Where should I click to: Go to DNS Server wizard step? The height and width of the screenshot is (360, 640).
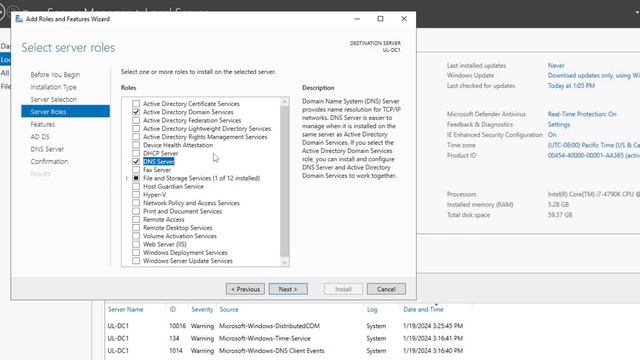[47, 149]
